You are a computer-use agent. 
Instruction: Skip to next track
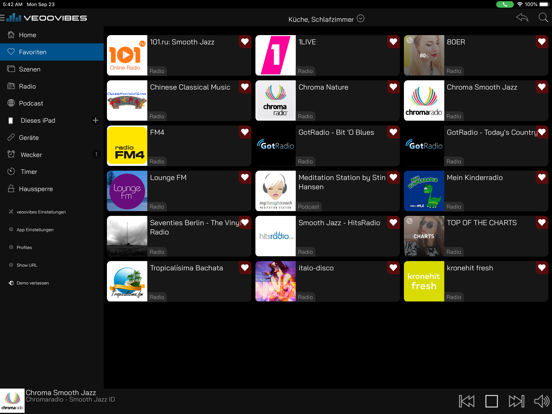pyautogui.click(x=516, y=401)
